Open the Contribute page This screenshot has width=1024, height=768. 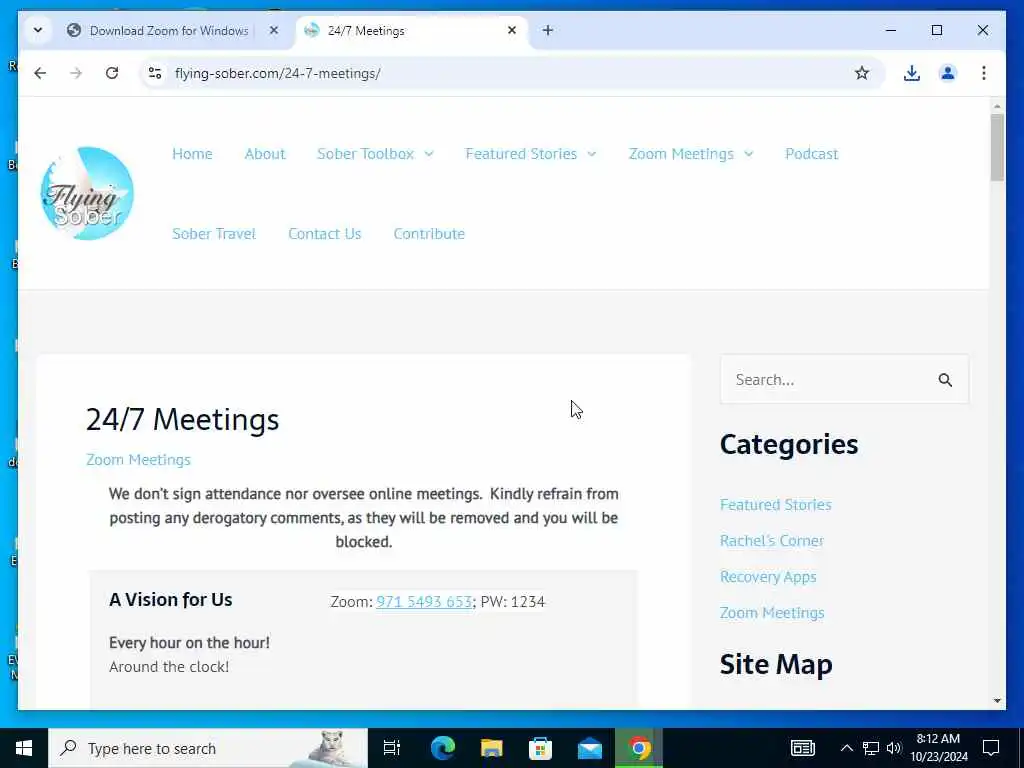[x=429, y=234]
